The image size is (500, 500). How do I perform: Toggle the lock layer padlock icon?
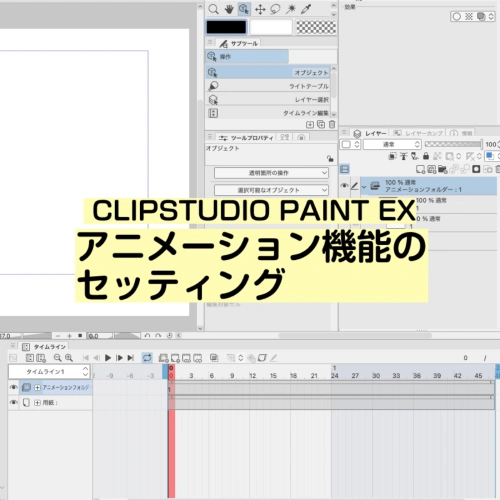click(x=426, y=156)
